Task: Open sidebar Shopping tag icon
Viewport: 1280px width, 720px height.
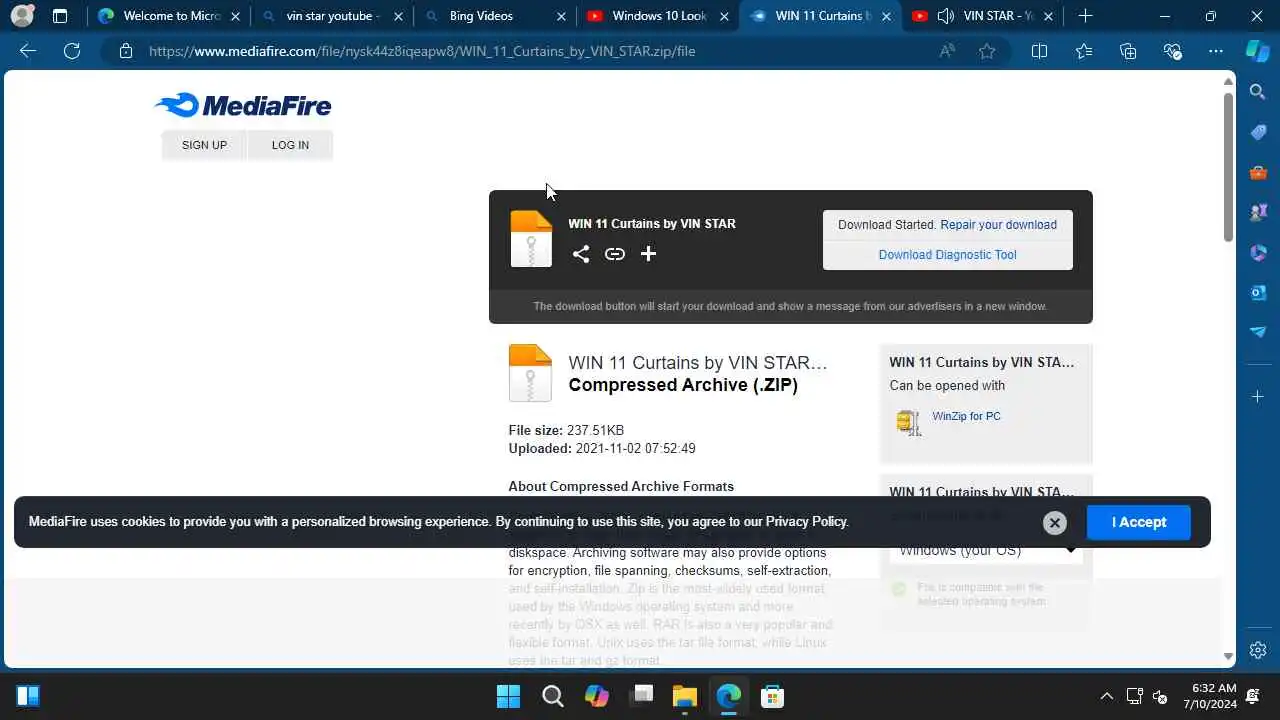Action: (1258, 132)
